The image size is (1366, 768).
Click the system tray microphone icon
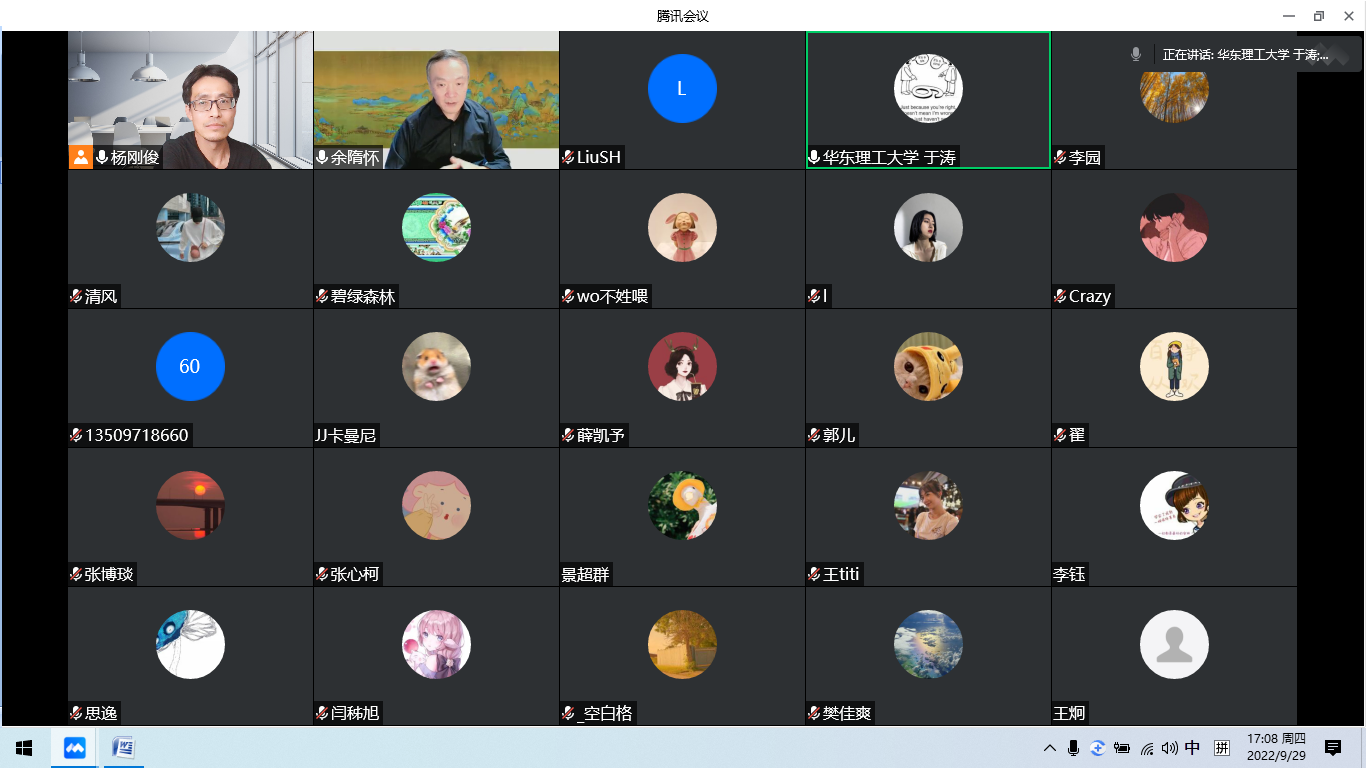coord(1073,748)
